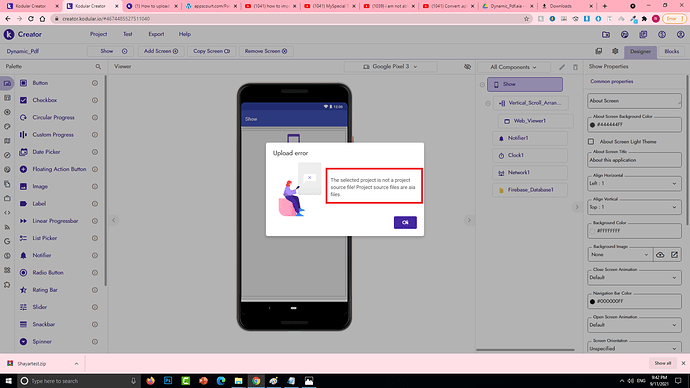Toggle hidden components visibility eye icon
The height and width of the screenshot is (388, 690).
click(x=467, y=67)
